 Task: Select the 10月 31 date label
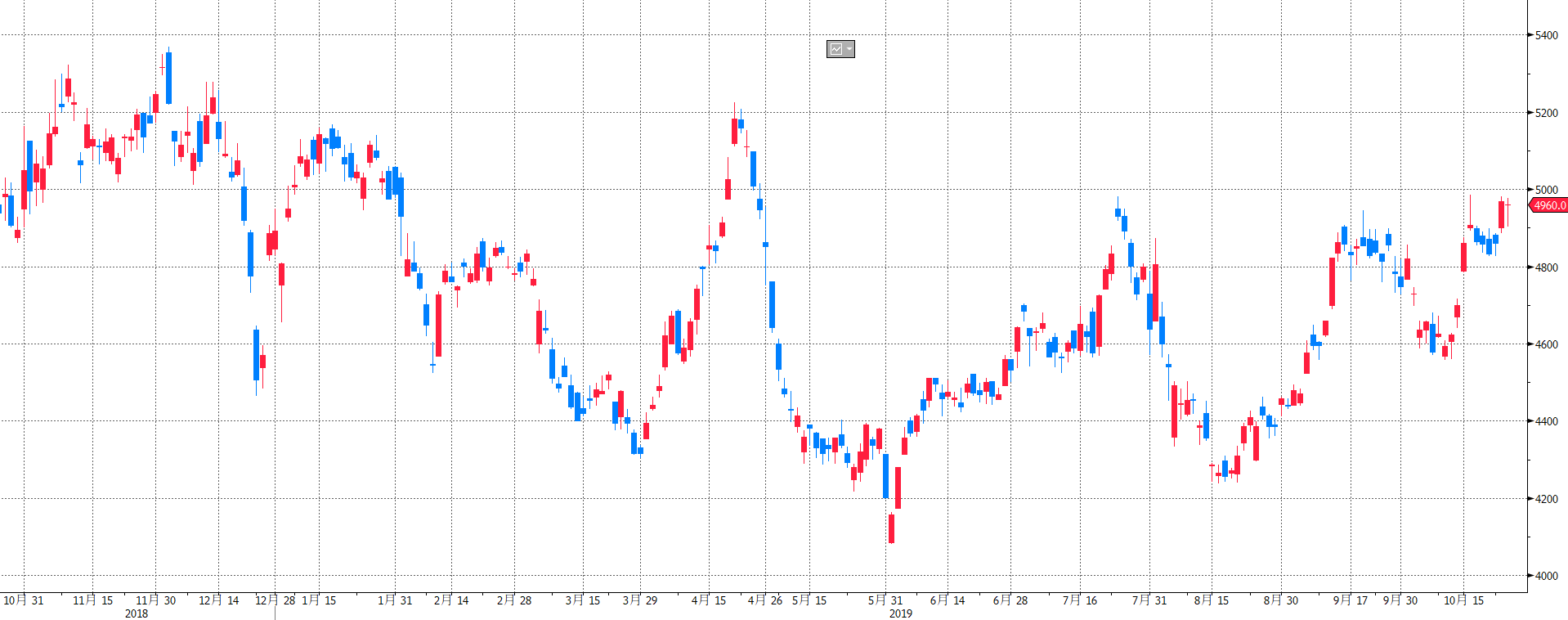(x=24, y=600)
